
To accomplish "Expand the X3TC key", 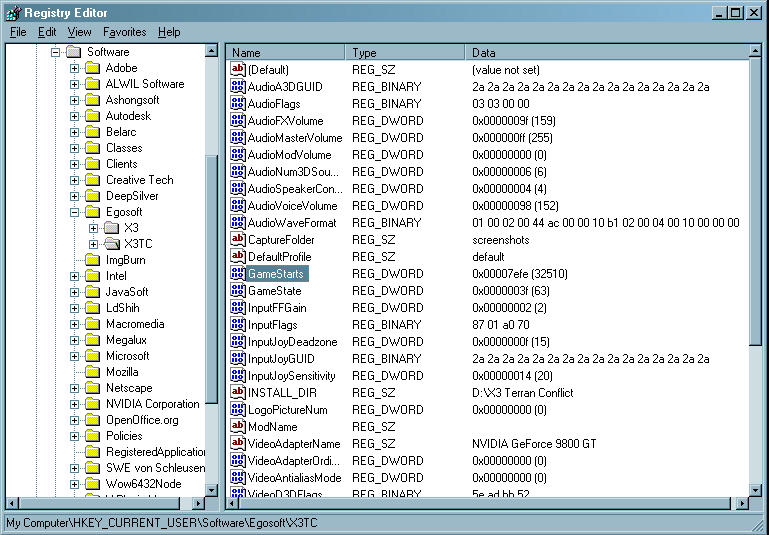I will click(x=94, y=244).
